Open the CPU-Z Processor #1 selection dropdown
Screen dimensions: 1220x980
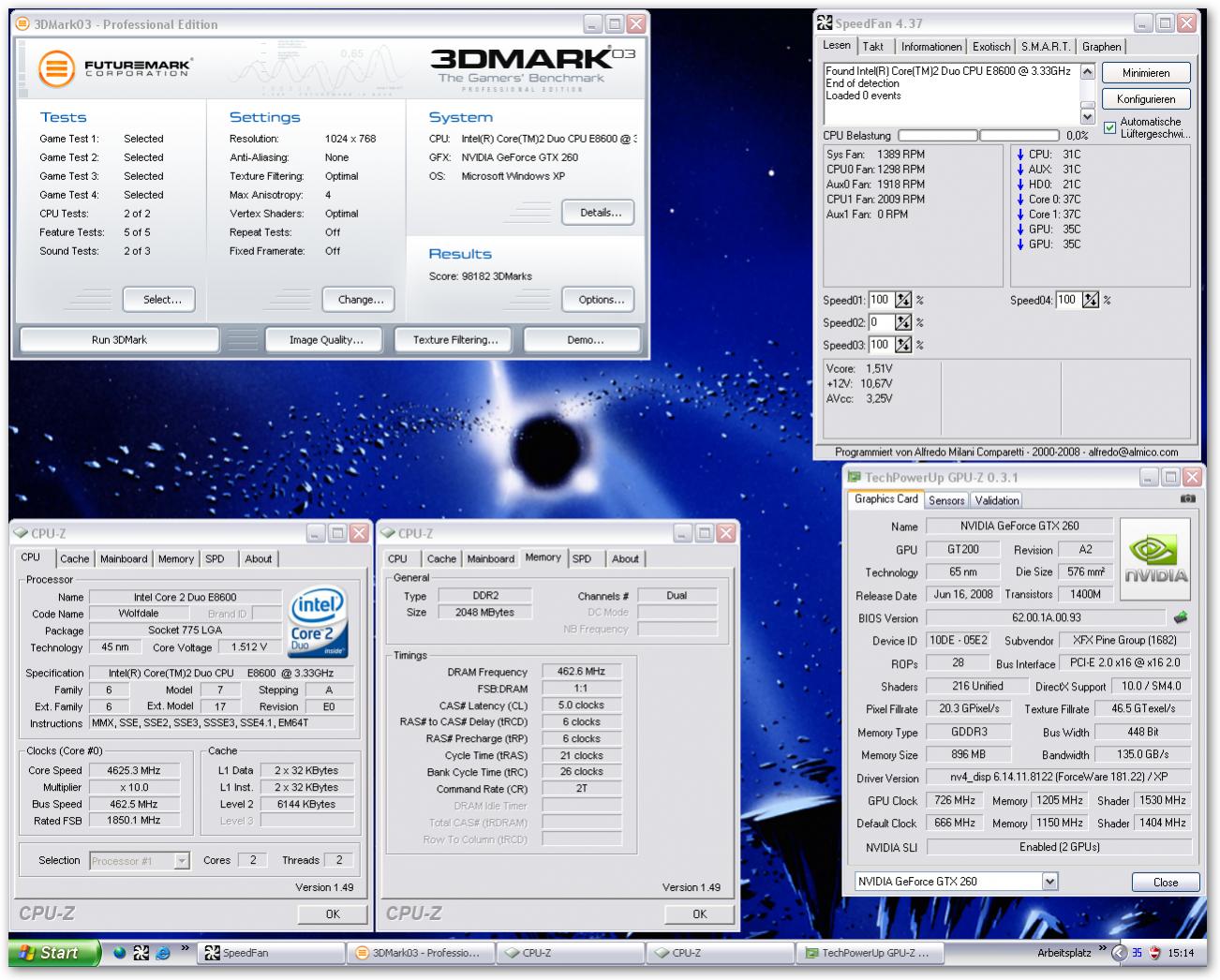182,860
